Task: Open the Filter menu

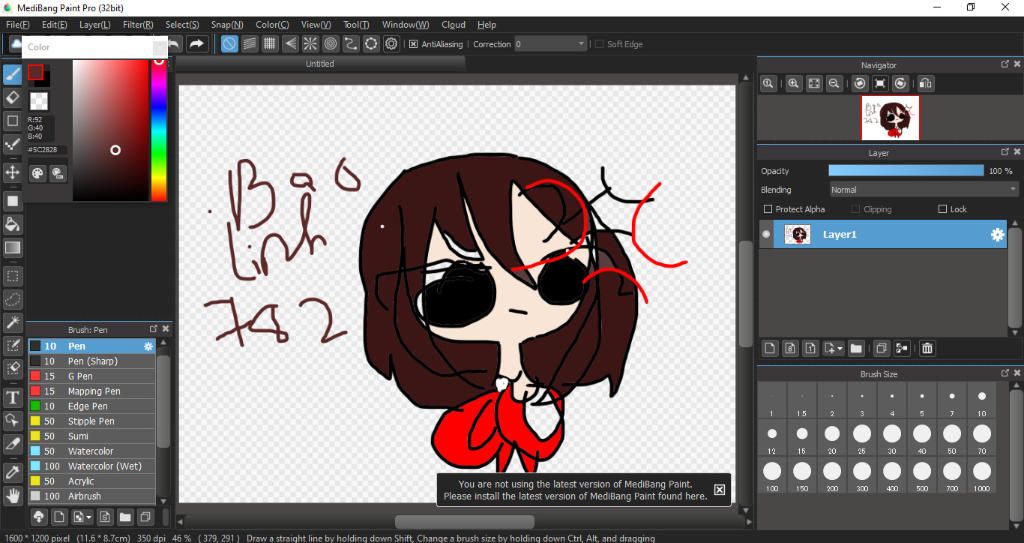Action: click(x=138, y=25)
